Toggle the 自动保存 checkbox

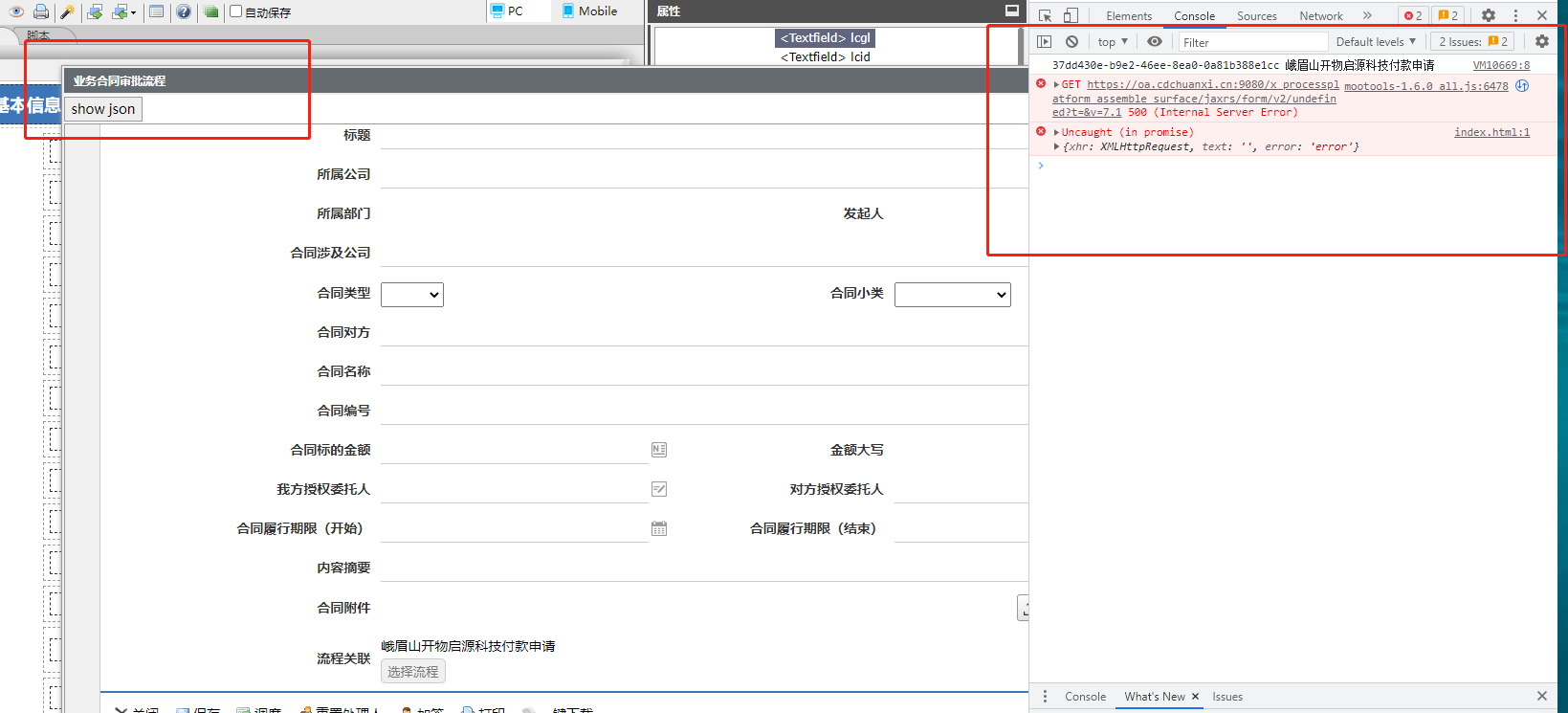pos(235,11)
